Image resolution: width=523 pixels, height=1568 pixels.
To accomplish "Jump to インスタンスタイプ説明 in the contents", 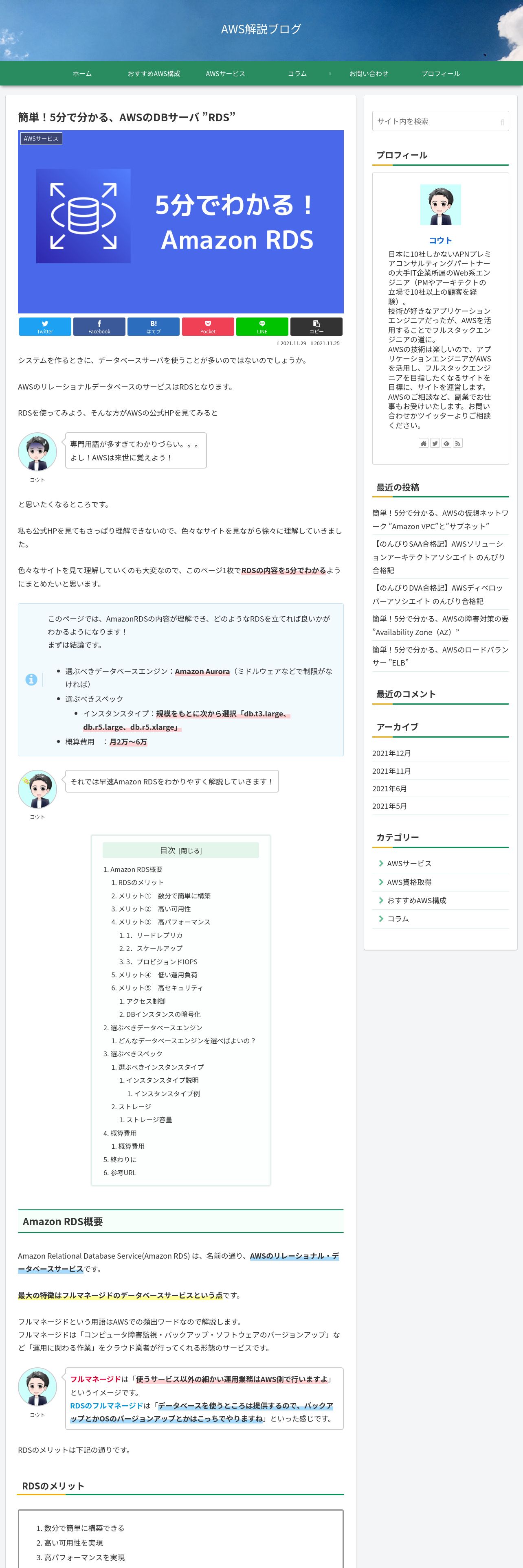I will [163, 1080].
